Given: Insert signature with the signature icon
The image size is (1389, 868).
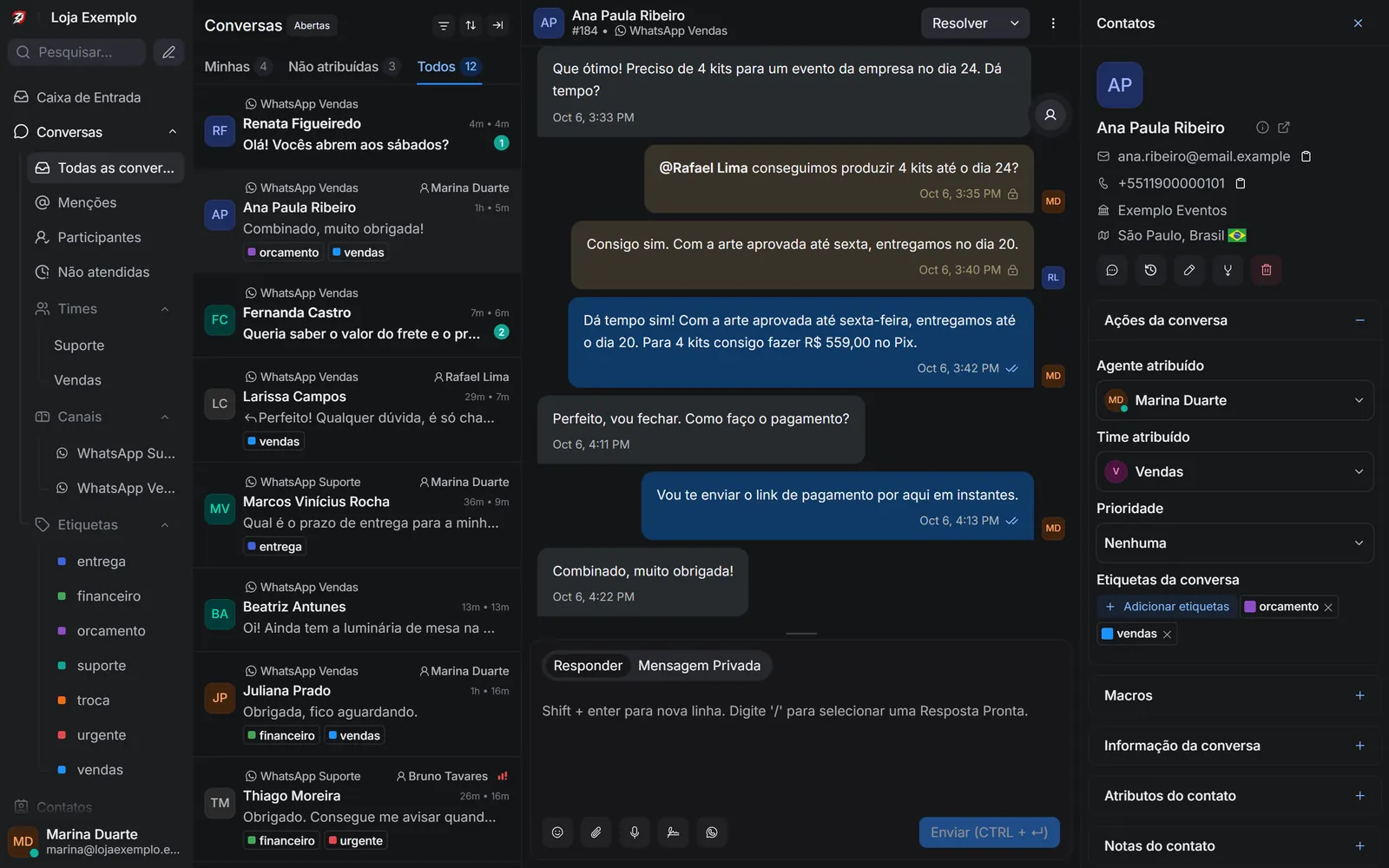Looking at the screenshot, I should [x=673, y=832].
